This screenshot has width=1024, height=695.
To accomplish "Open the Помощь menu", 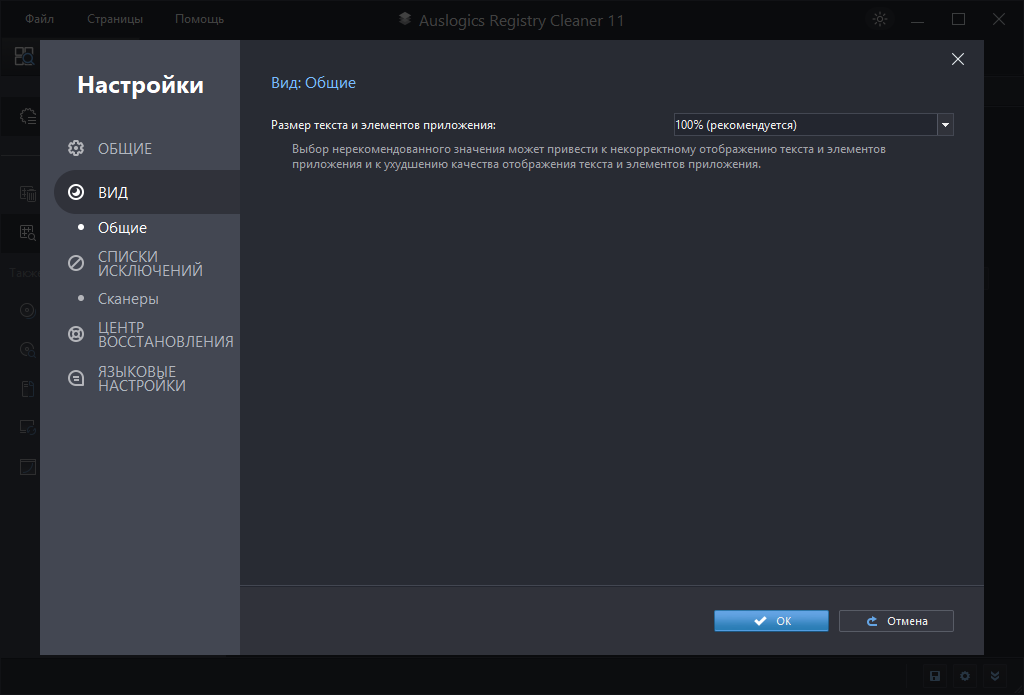I will (199, 19).
